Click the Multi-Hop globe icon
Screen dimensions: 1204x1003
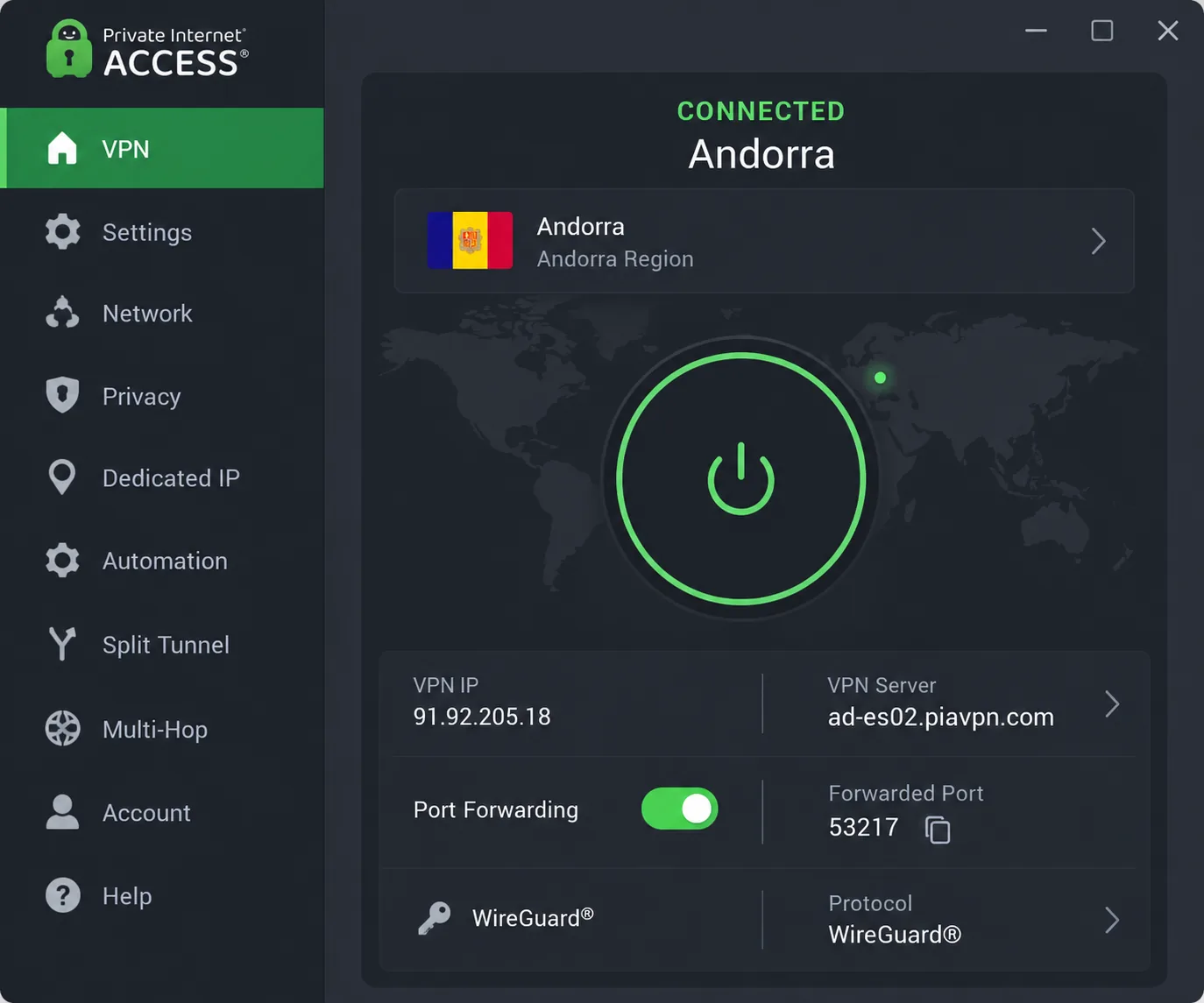tap(62, 729)
